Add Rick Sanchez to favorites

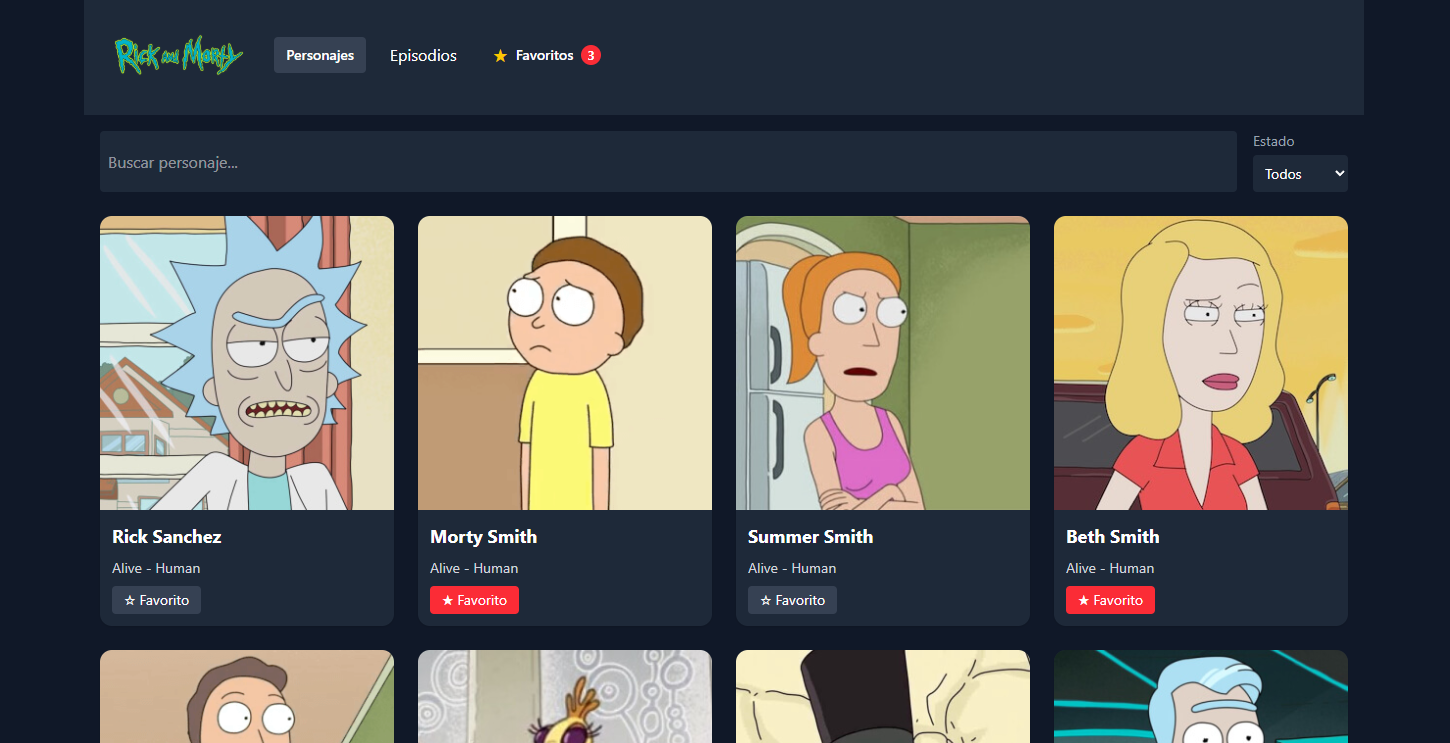[x=156, y=600]
